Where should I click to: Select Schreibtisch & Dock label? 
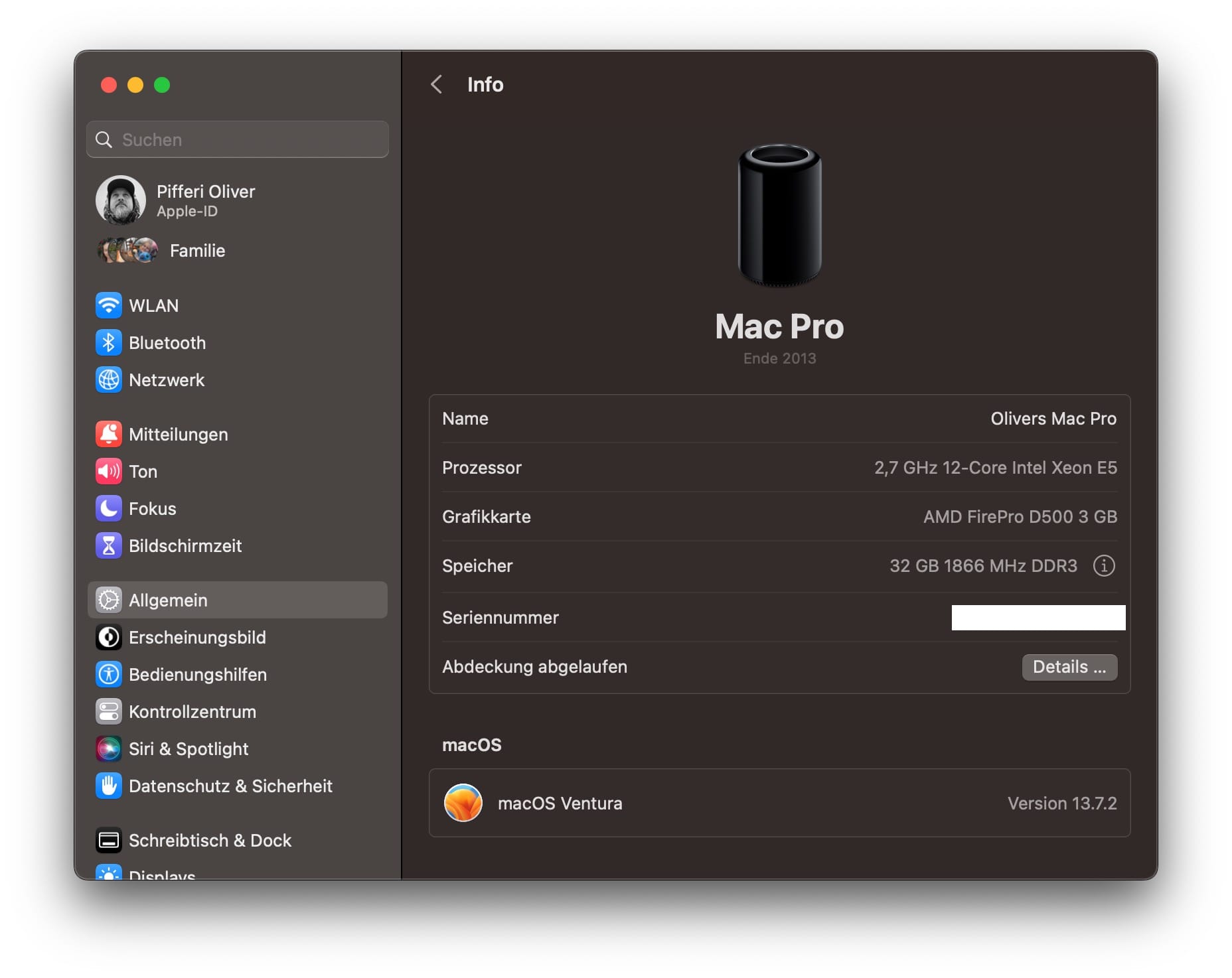pyautogui.click(x=210, y=841)
